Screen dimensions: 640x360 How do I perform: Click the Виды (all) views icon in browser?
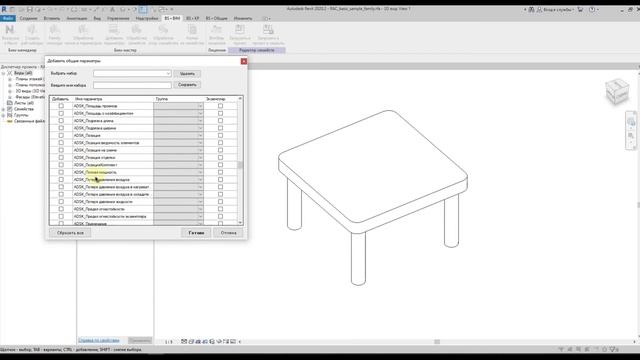[10, 73]
